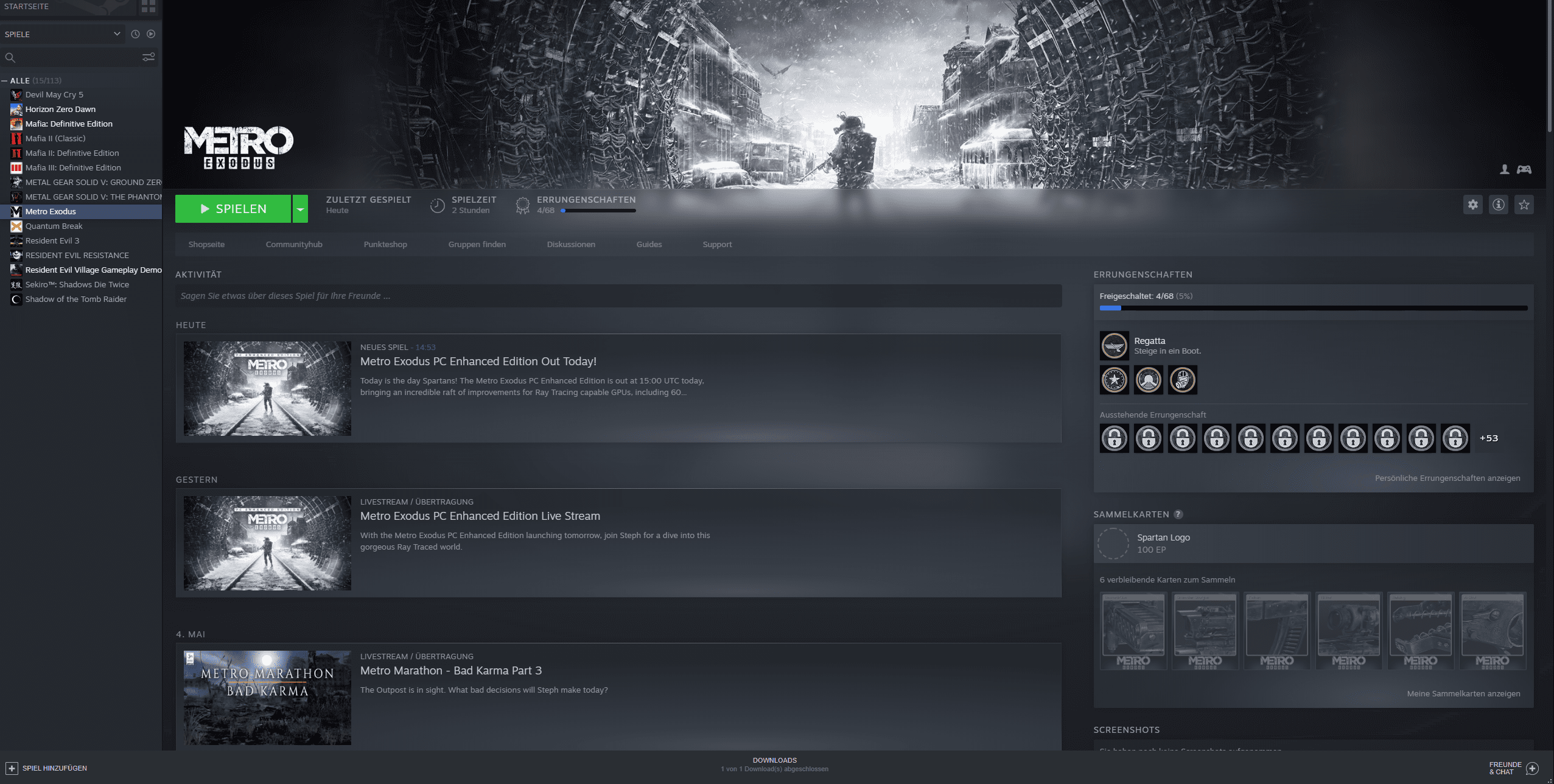Open Freunde & Chat plus icon
Viewport: 1554px width, 784px height.
pyautogui.click(x=1533, y=768)
